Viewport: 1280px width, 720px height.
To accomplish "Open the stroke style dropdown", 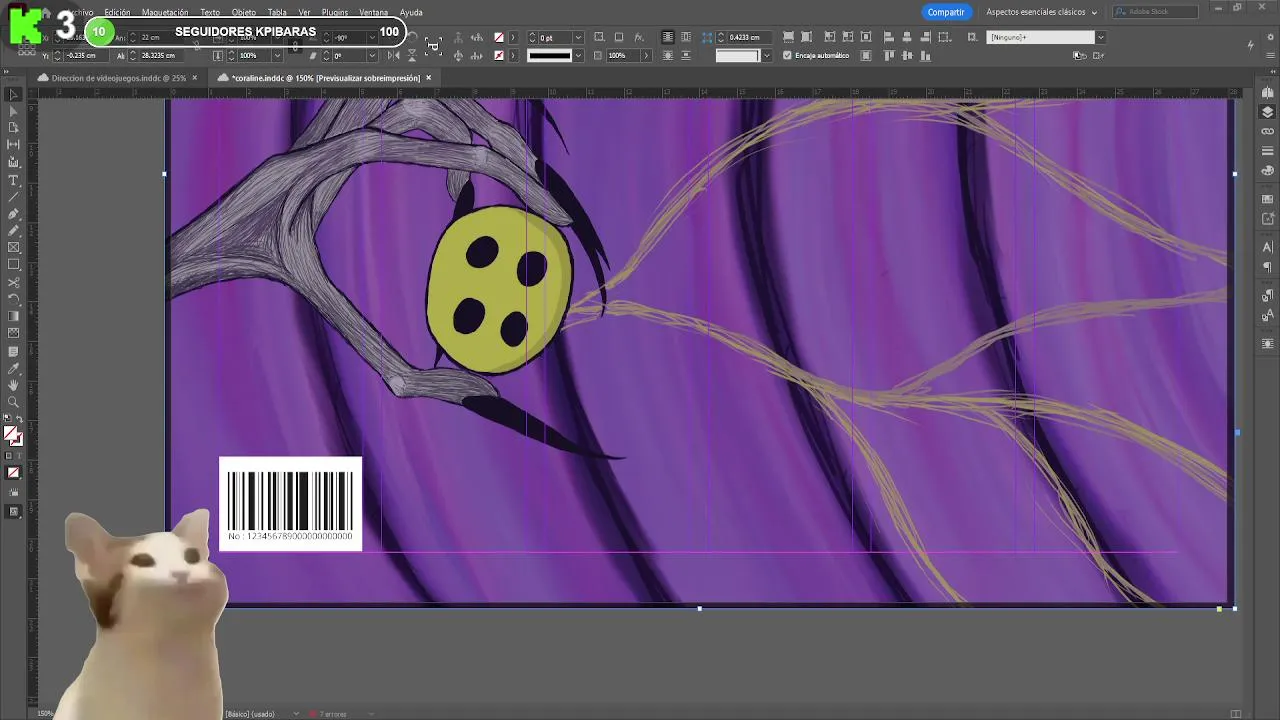I will click(x=578, y=56).
